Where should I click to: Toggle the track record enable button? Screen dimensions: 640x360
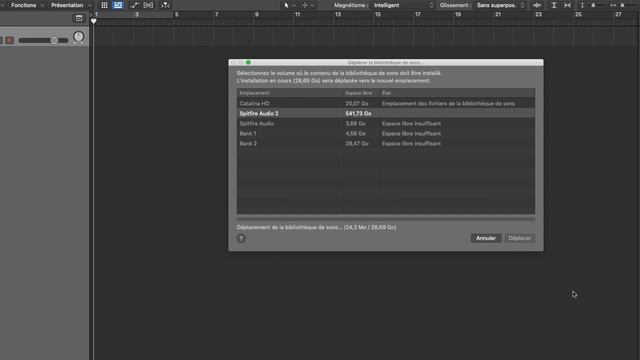tap(9, 40)
